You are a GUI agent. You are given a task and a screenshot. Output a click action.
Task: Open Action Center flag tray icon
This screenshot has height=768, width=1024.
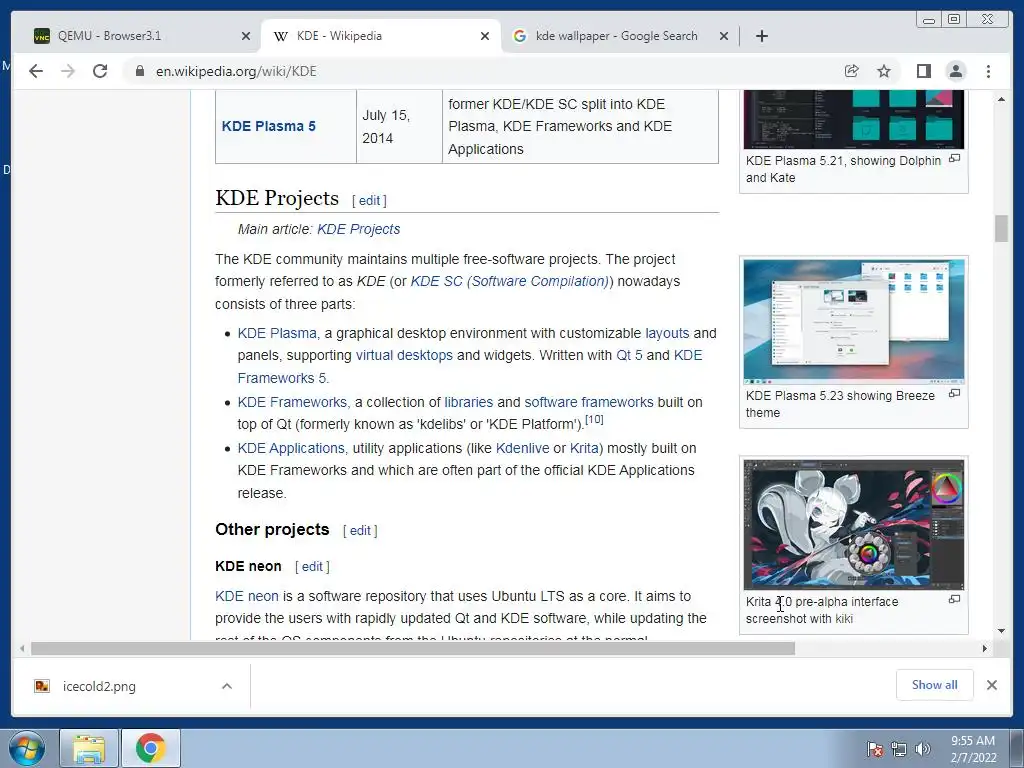tap(874, 749)
